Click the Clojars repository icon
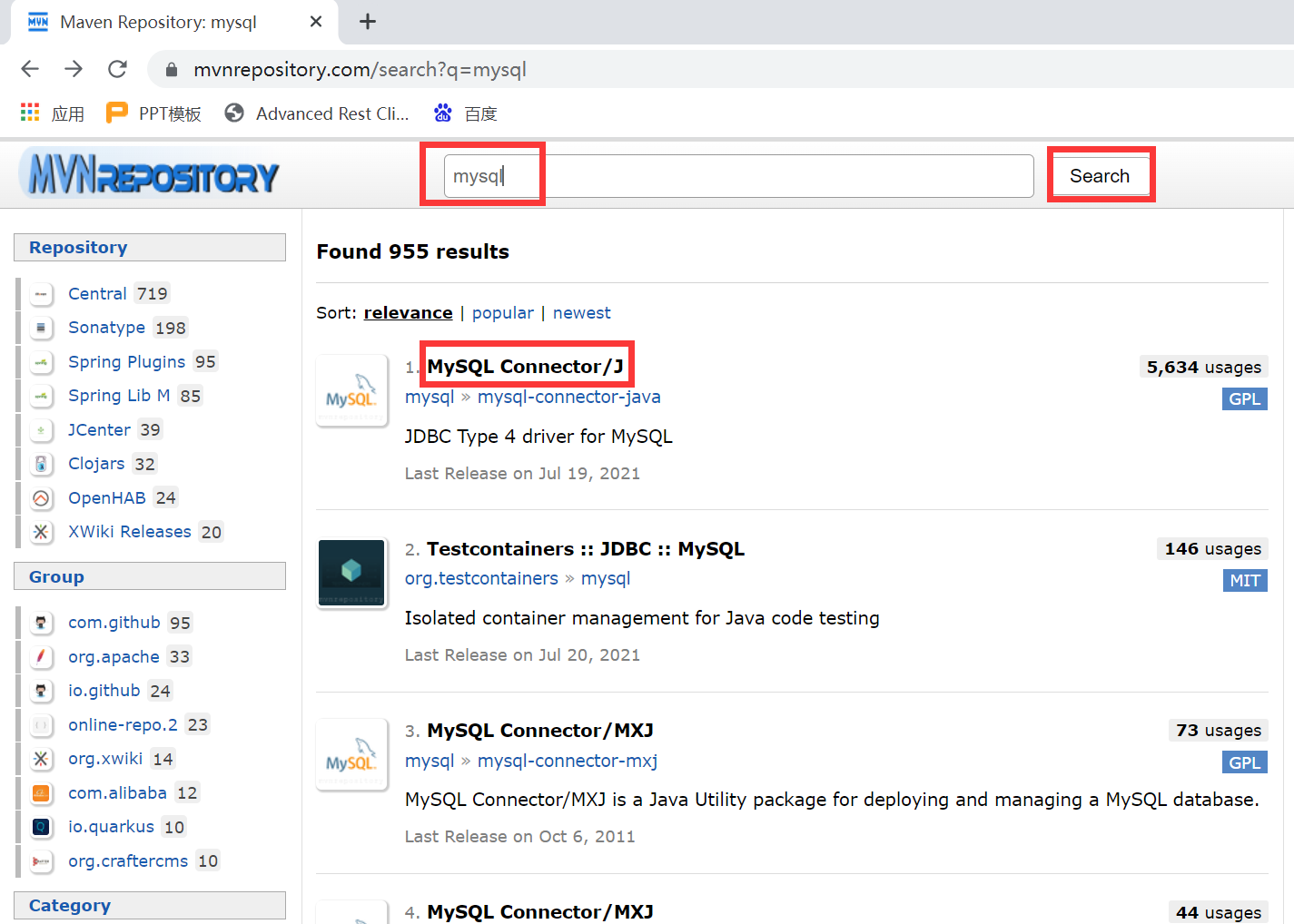 (x=41, y=464)
